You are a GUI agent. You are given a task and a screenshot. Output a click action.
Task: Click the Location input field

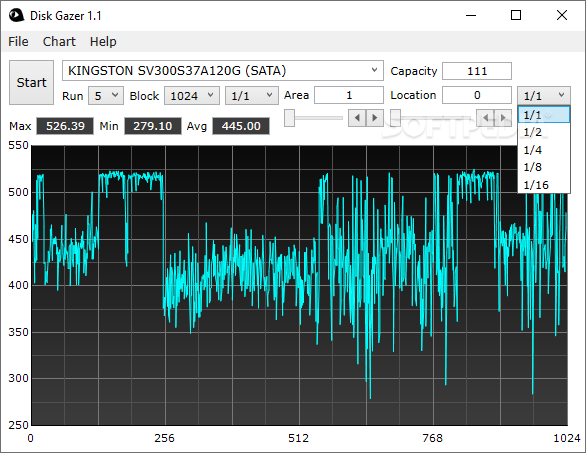(x=477, y=95)
